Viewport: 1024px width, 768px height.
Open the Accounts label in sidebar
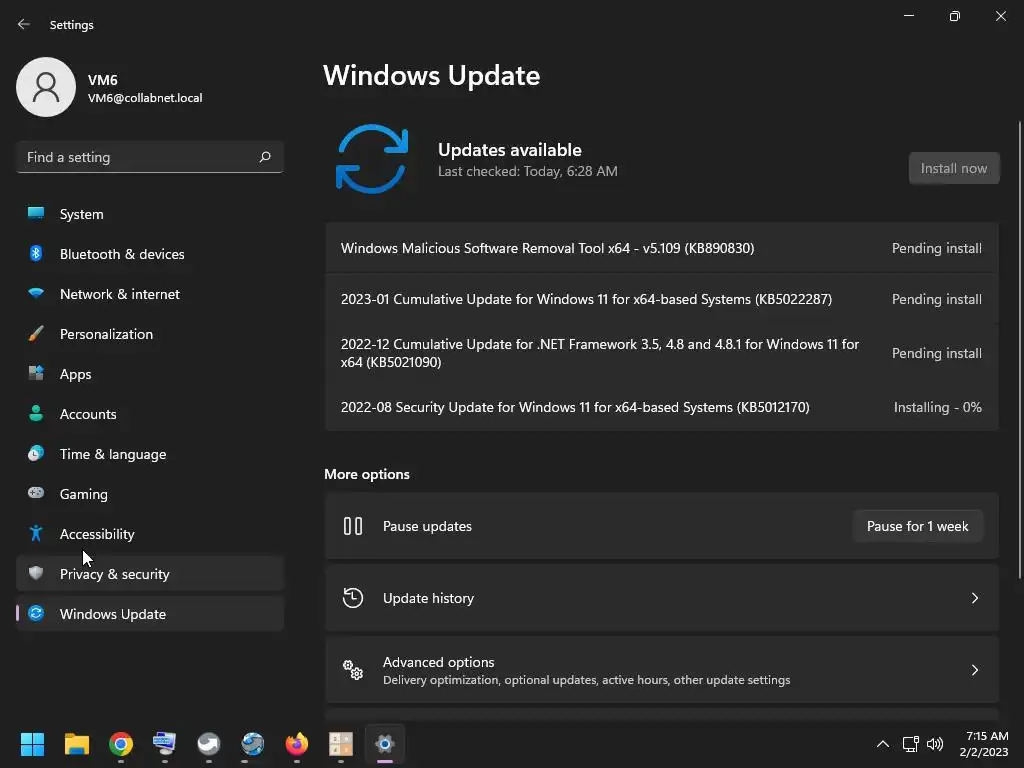pos(88,413)
